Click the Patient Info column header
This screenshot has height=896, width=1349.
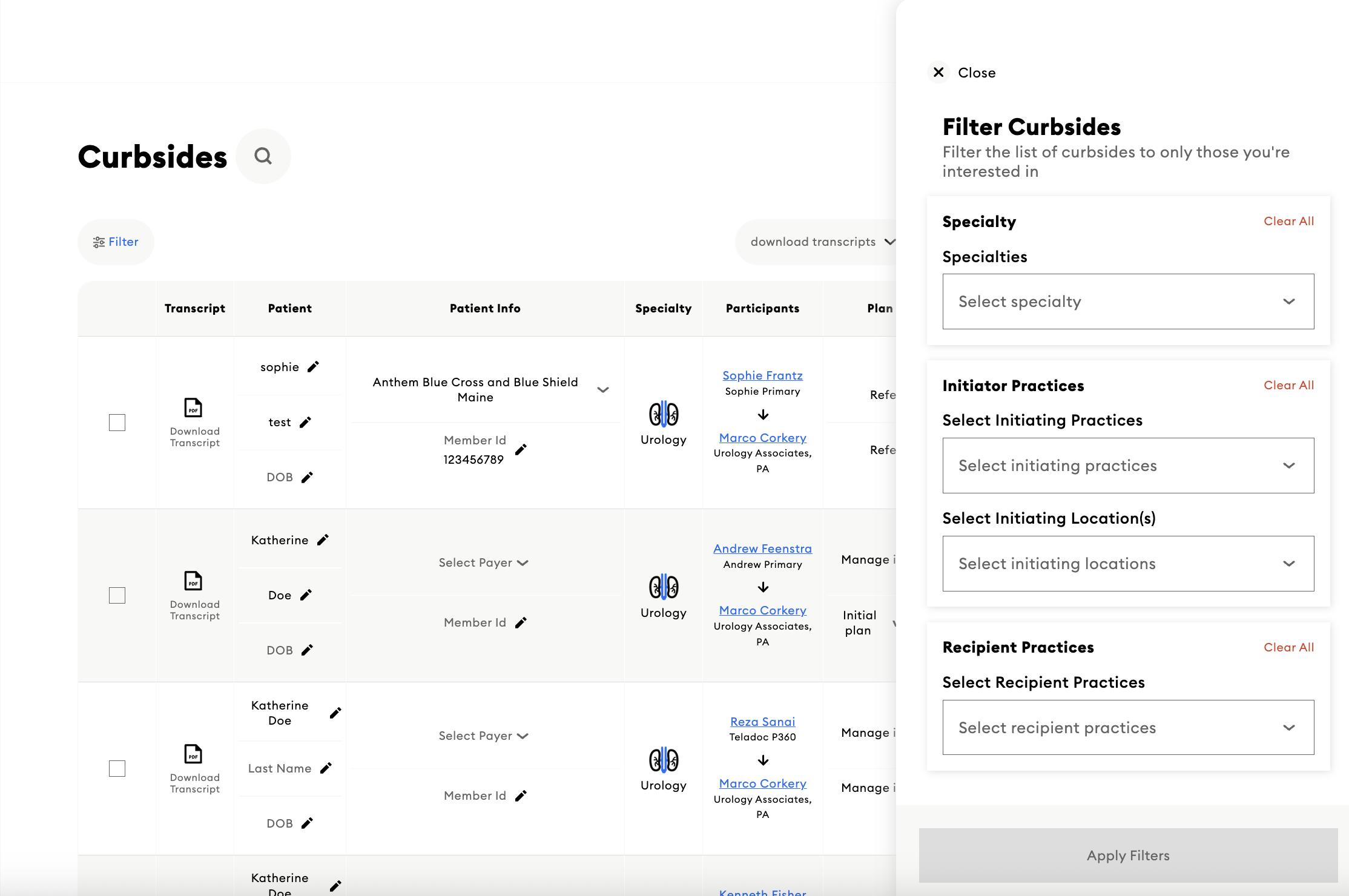[x=485, y=309]
